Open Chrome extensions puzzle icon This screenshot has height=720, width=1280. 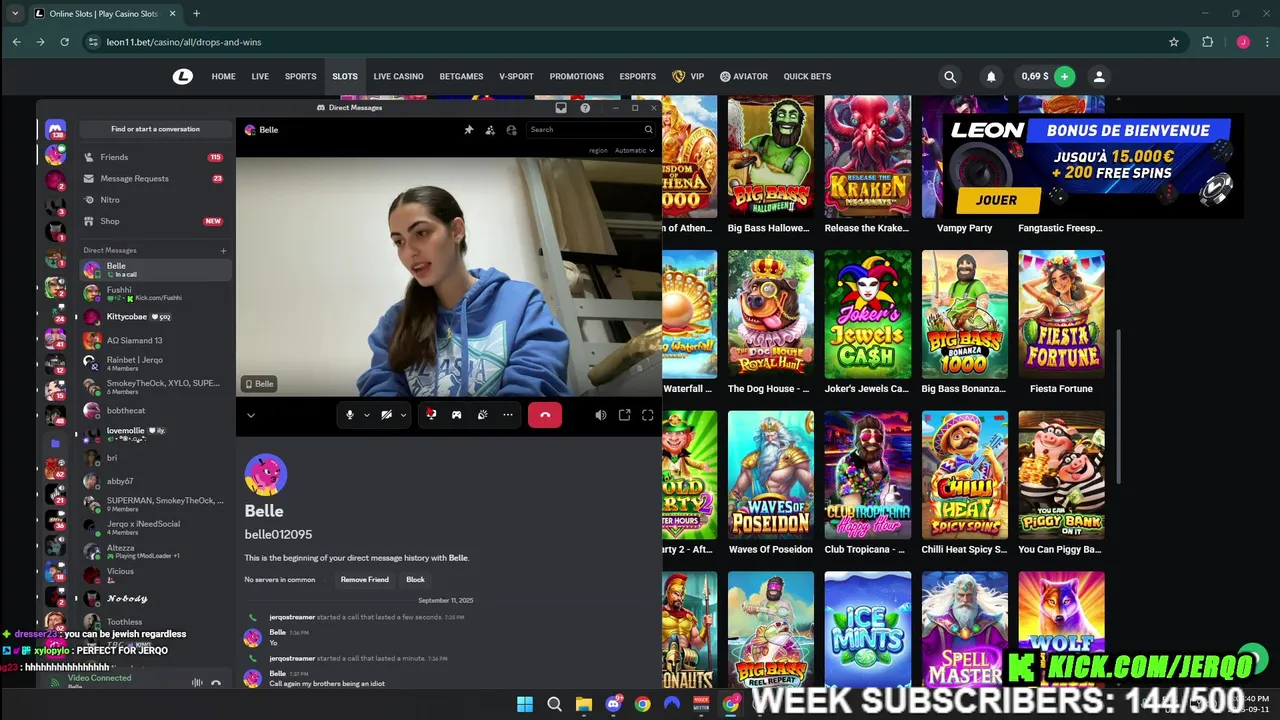[1207, 42]
